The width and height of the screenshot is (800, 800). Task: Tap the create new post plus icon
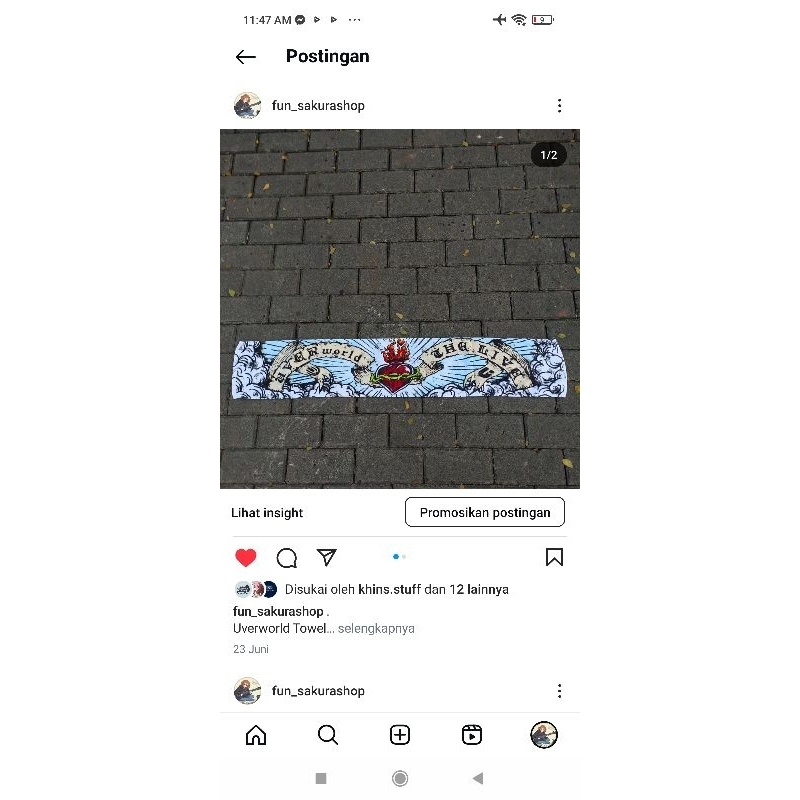coord(400,735)
